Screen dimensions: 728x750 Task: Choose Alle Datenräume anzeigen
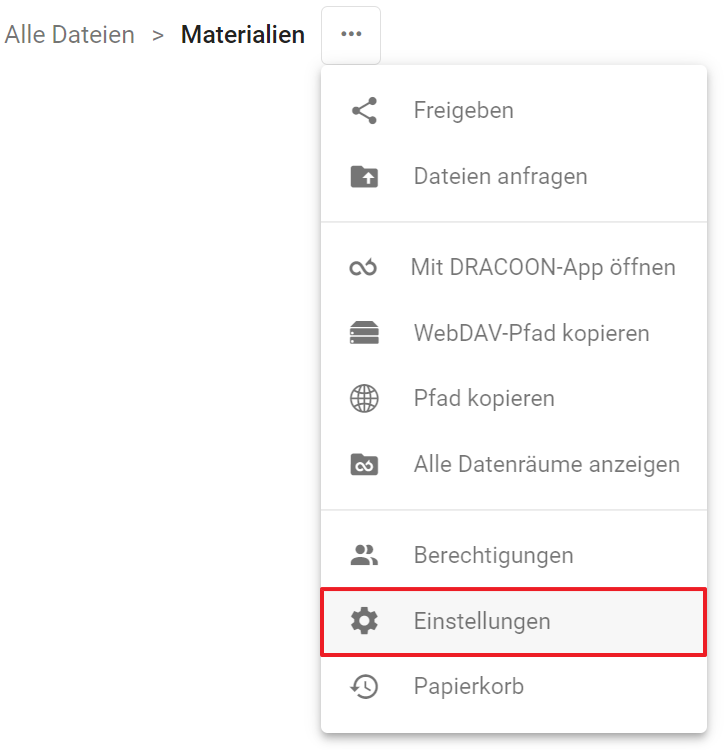(514, 464)
